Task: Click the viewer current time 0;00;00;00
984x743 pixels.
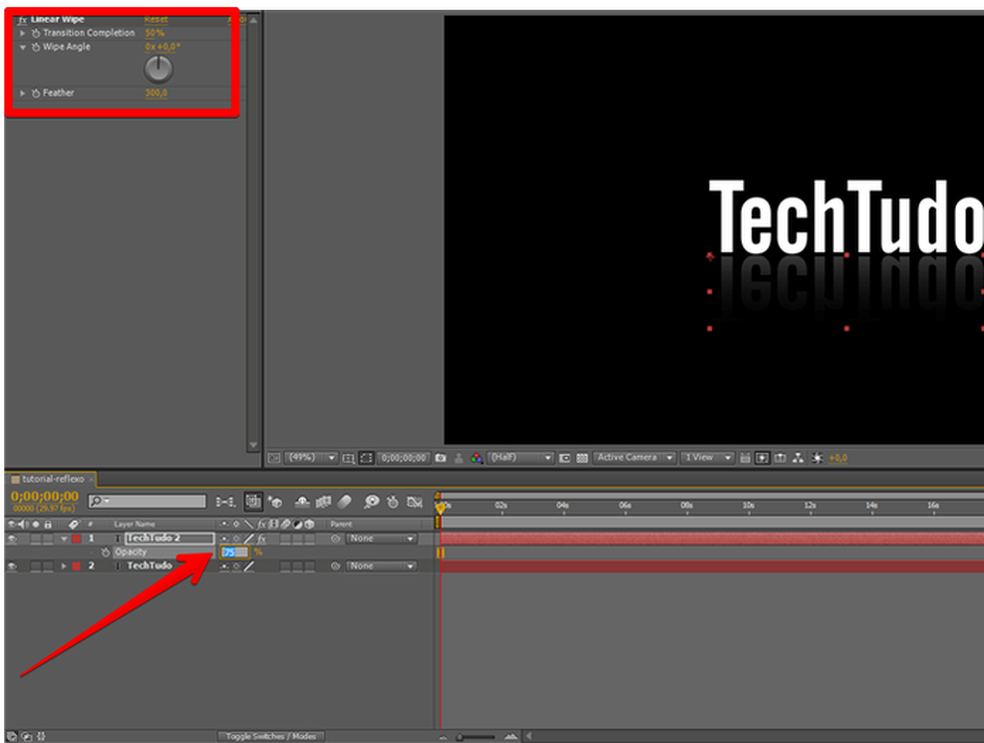Action: (404, 458)
